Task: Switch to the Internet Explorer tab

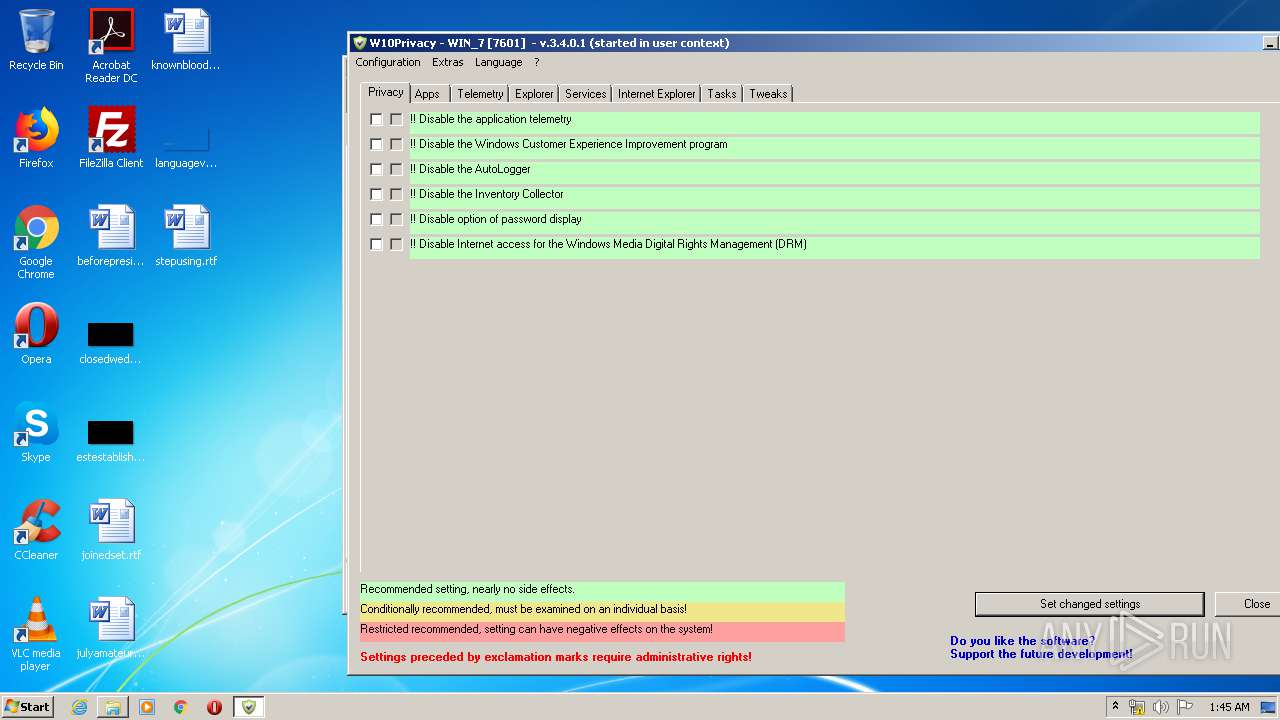Action: (x=656, y=94)
